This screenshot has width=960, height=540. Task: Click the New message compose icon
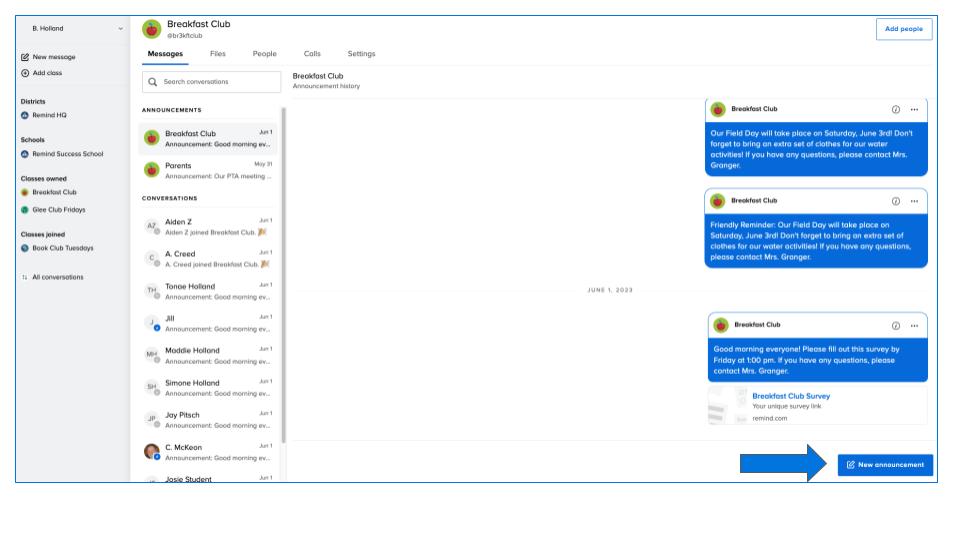tap(25, 57)
